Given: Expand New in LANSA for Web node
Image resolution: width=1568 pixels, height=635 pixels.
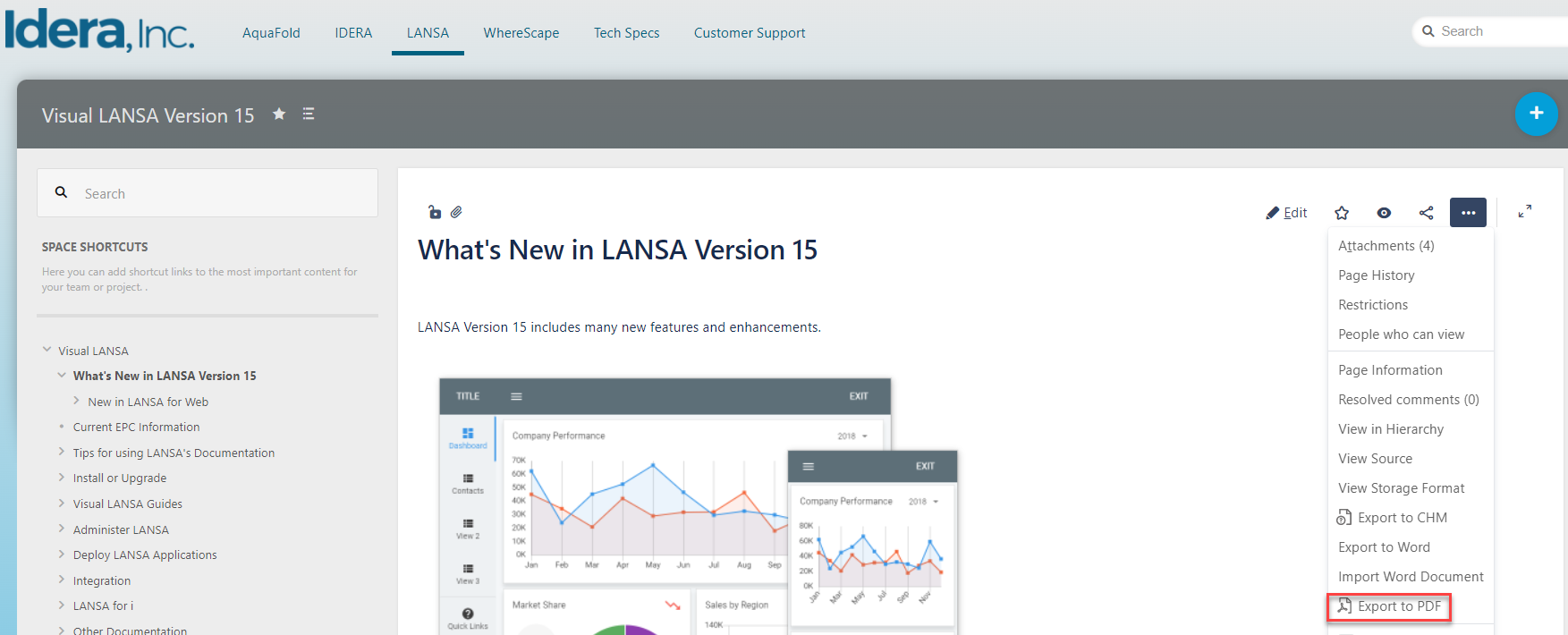Looking at the screenshot, I should (77, 402).
